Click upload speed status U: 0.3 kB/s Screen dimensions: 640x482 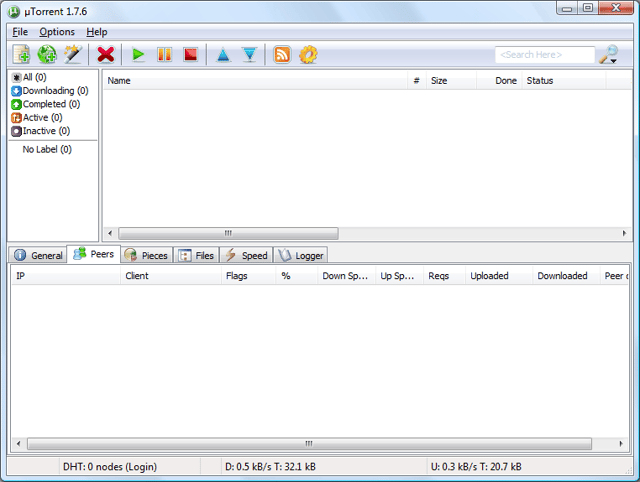(476, 466)
